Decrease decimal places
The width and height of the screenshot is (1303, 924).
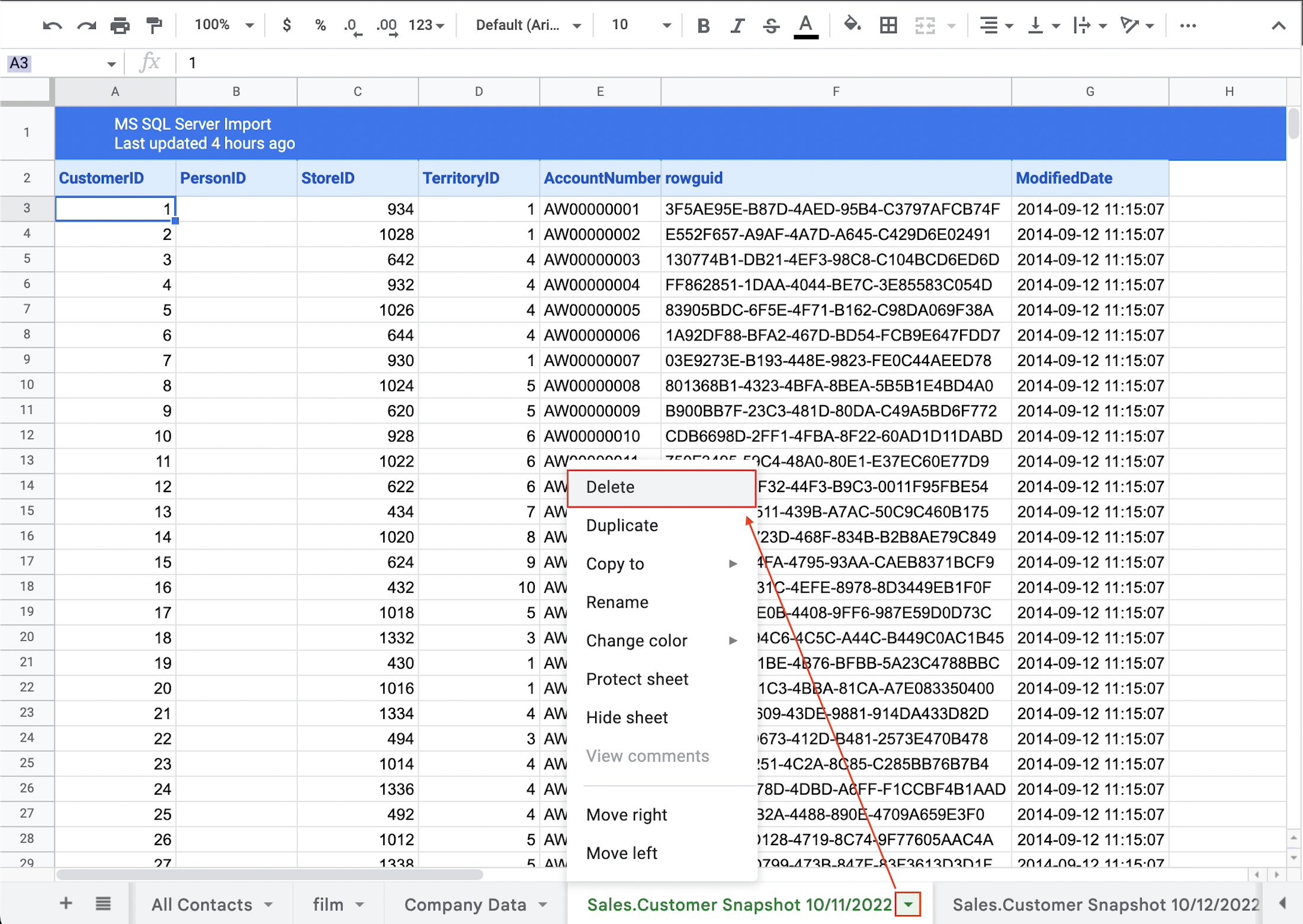pyautogui.click(x=351, y=25)
